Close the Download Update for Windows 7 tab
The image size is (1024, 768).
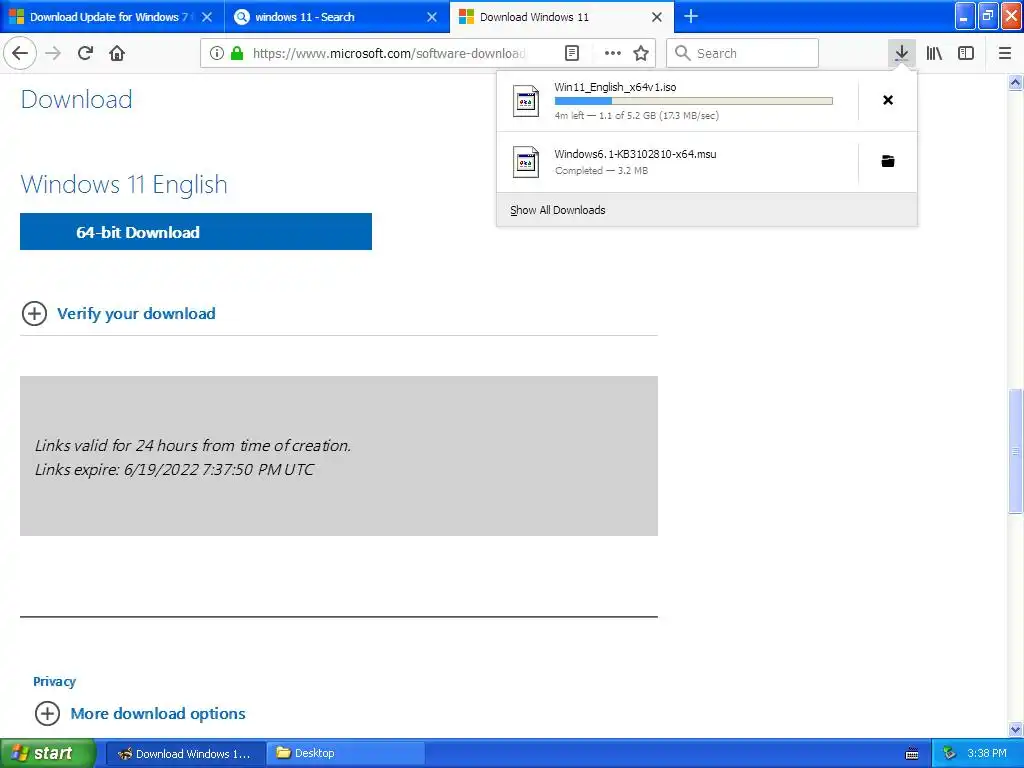(207, 17)
